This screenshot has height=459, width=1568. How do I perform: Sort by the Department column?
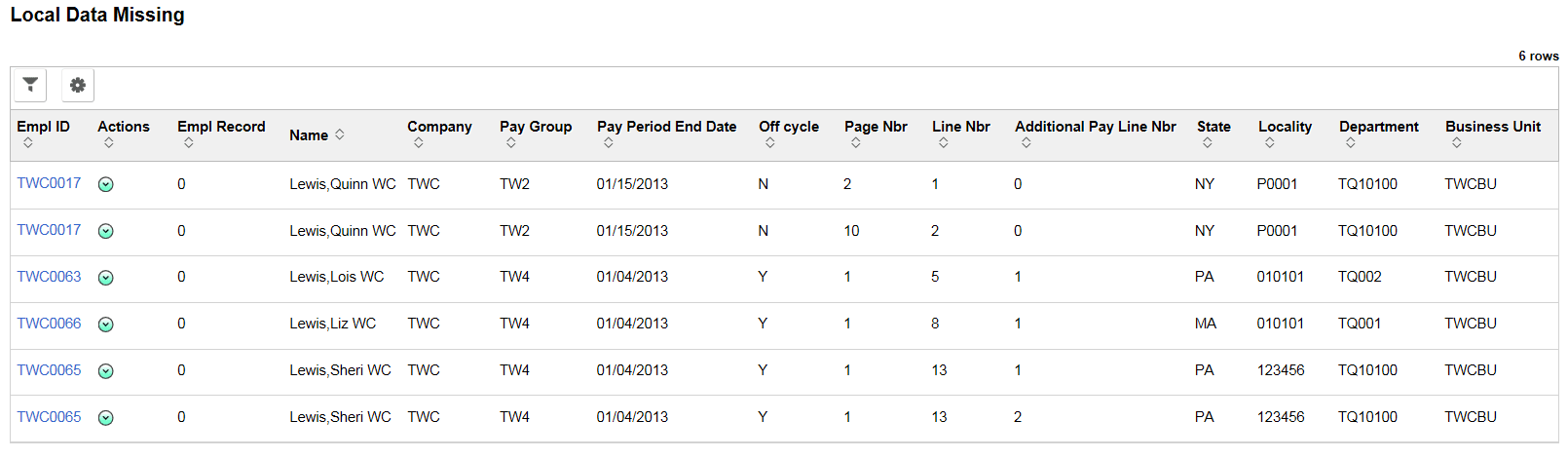click(x=1351, y=143)
